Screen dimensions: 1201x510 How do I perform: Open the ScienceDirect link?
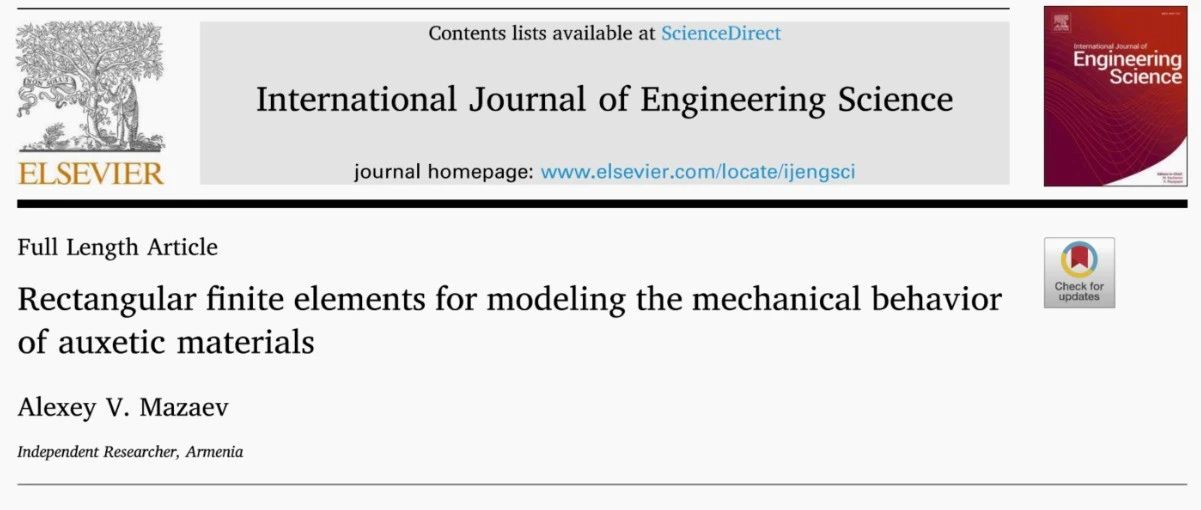(x=721, y=33)
